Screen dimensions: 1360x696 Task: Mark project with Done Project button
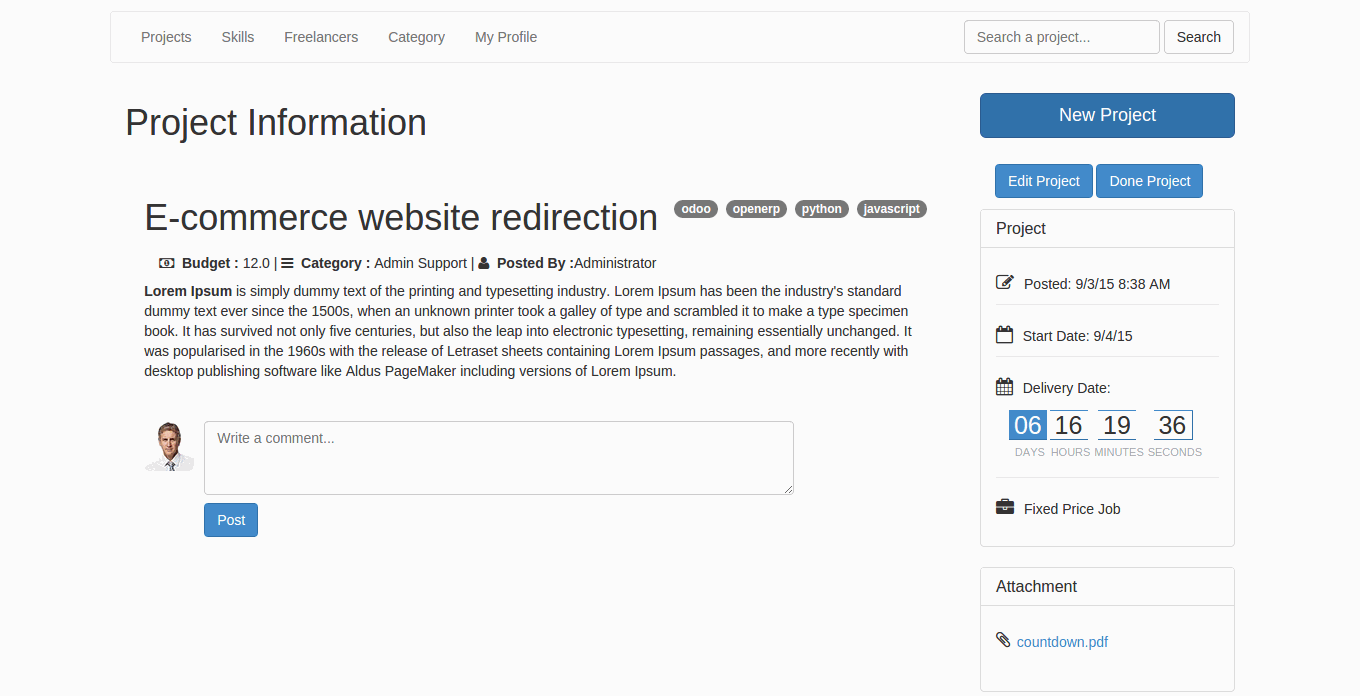[x=1150, y=181]
